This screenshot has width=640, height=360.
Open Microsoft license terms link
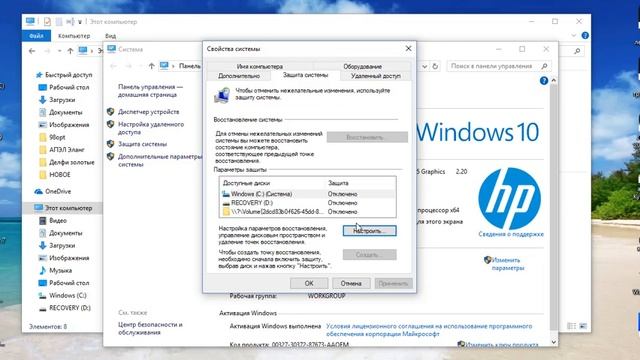point(429,330)
